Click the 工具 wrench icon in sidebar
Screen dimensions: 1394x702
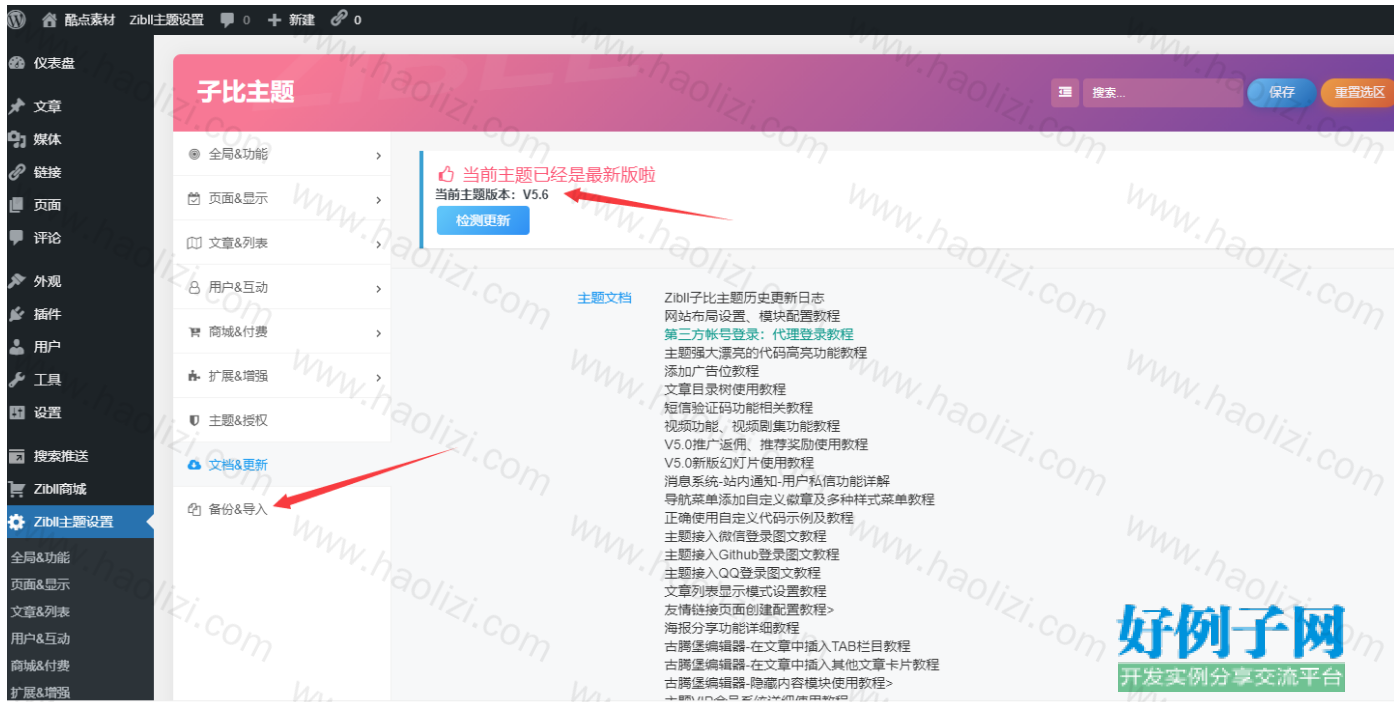tap(17, 380)
